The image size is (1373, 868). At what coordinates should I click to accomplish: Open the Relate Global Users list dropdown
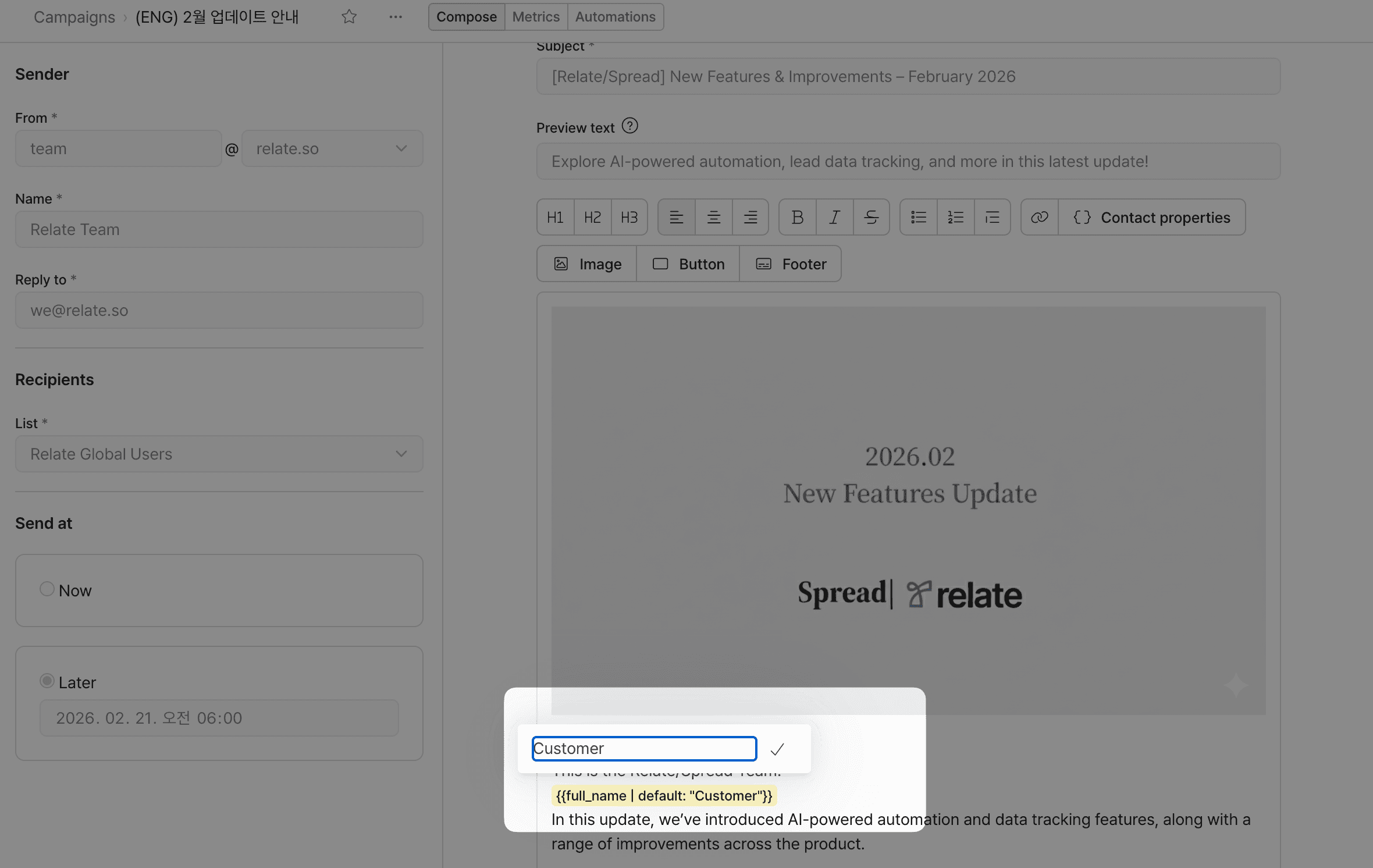(219, 454)
